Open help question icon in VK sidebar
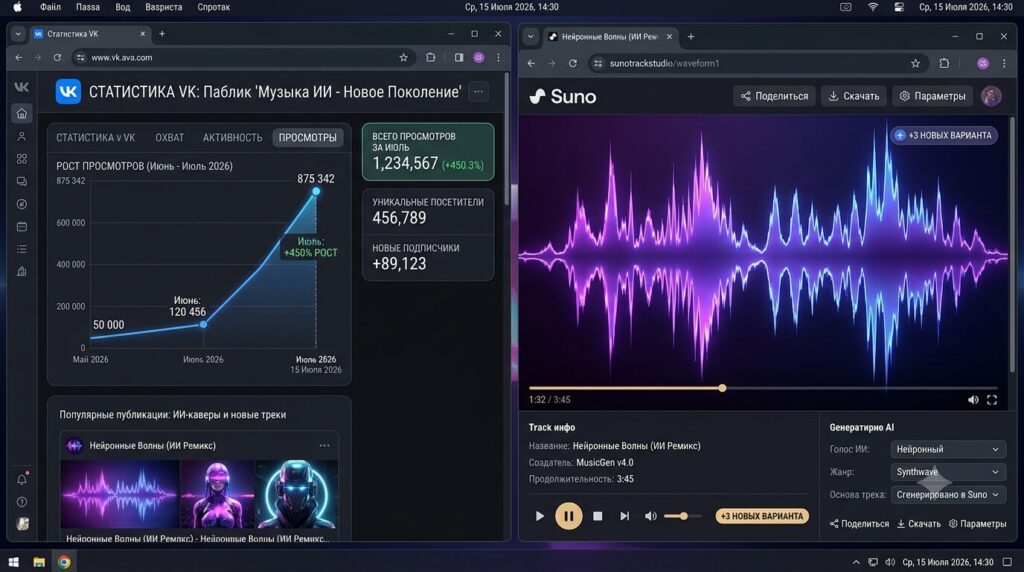 [x=22, y=502]
